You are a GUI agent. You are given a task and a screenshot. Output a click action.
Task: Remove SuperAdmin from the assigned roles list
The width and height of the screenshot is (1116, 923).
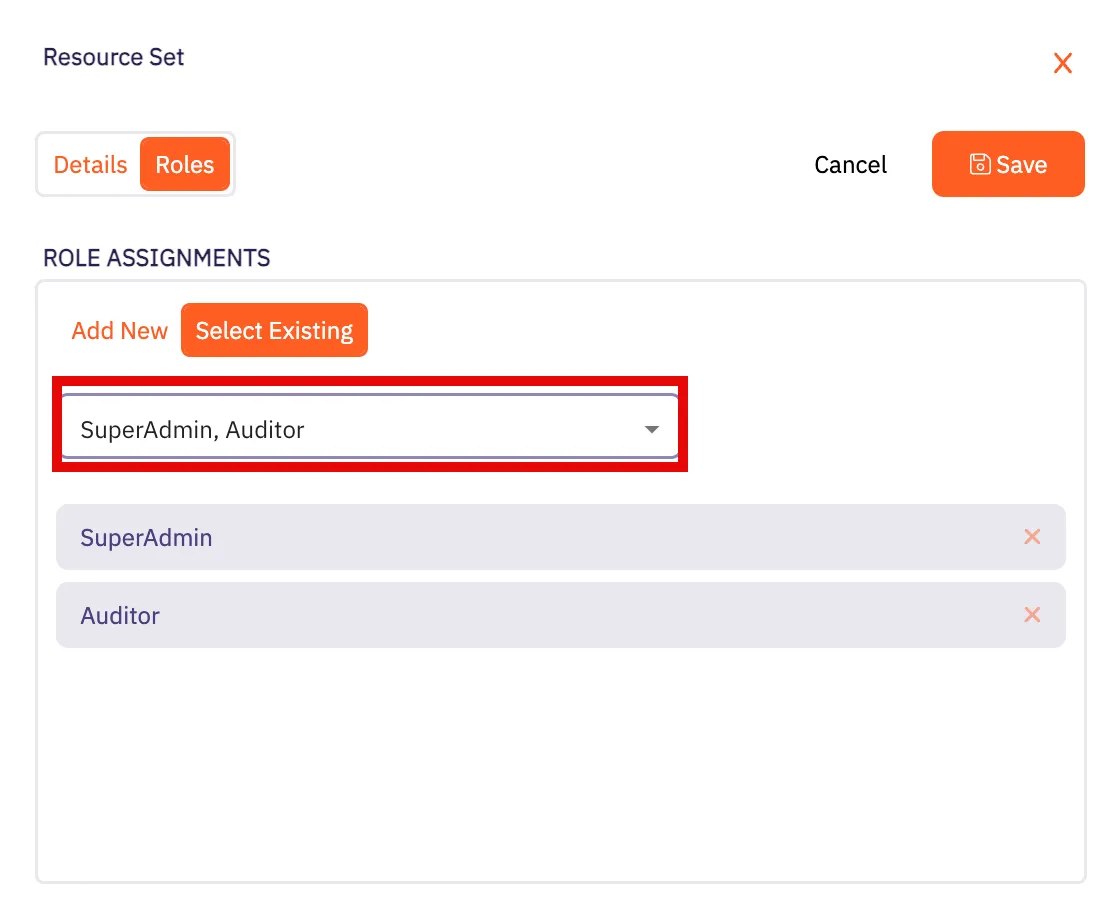(1032, 537)
